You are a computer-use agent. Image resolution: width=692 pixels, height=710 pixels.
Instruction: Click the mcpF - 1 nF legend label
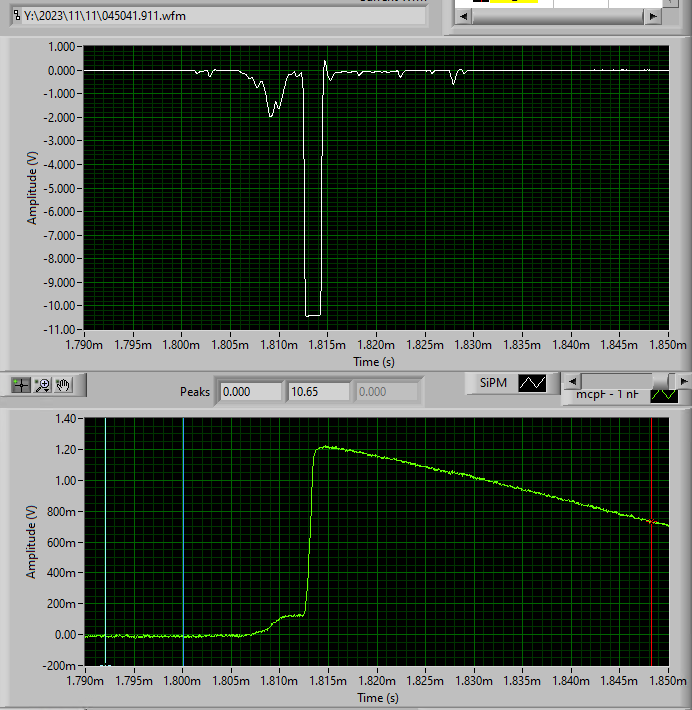pyautogui.click(x=607, y=394)
